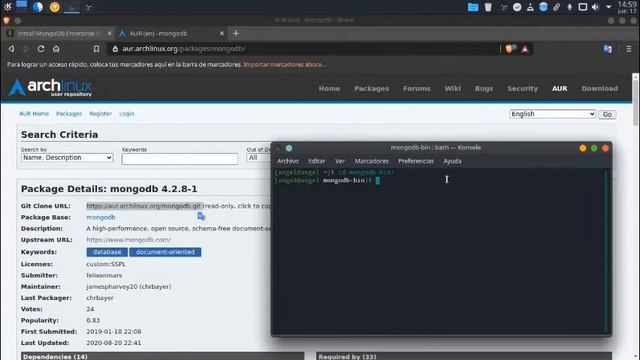Viewport: 640px width, 360px height.
Task: Open Search by Name, Description dropdown
Action: (67, 158)
